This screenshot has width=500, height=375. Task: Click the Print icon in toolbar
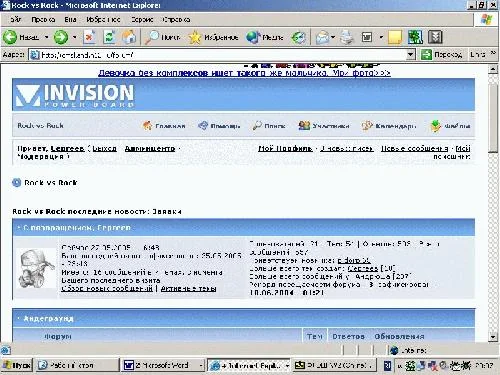pyautogui.click(x=347, y=37)
